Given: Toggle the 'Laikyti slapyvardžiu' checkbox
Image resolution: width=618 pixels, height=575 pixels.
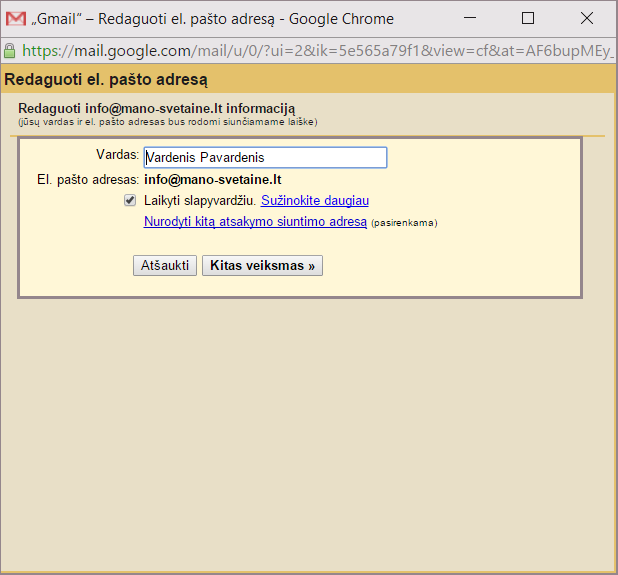Looking at the screenshot, I should pyautogui.click(x=130, y=200).
